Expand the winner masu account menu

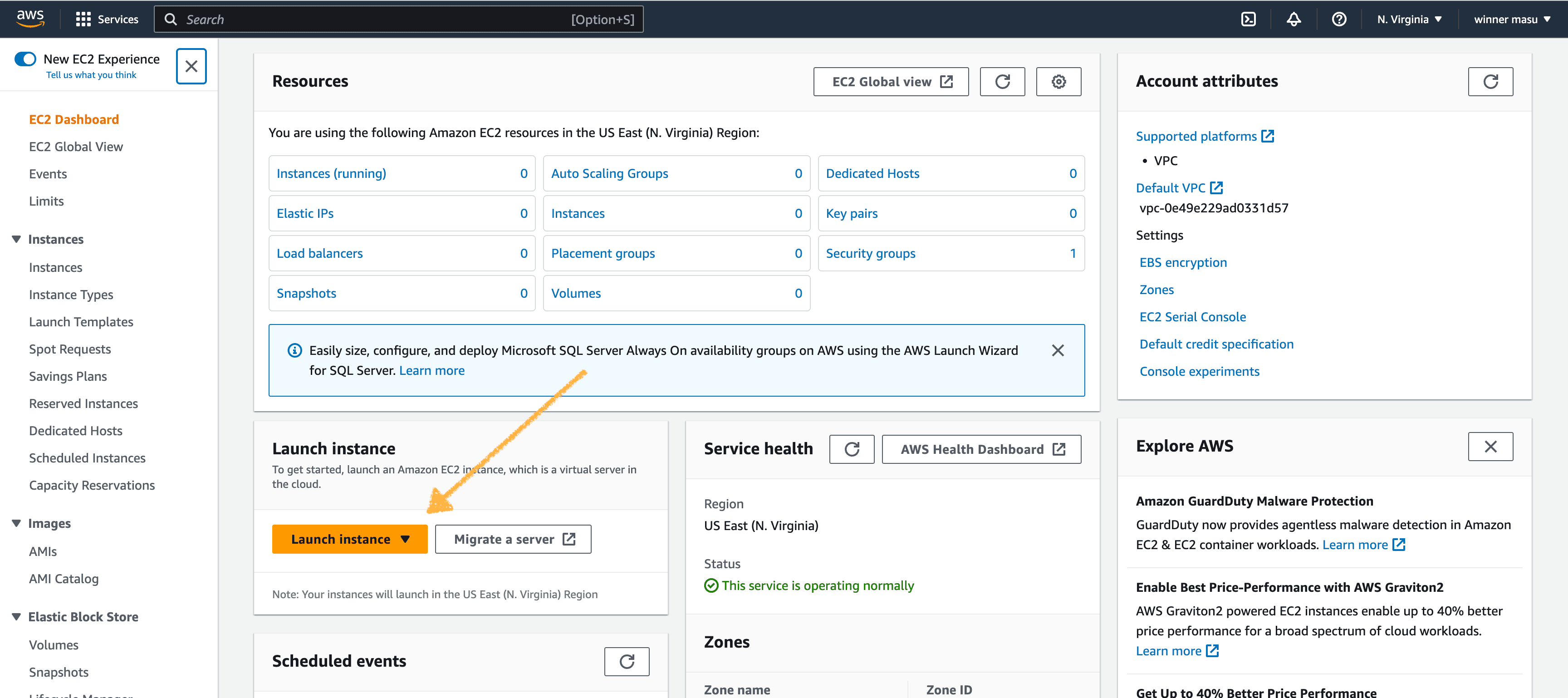(x=1511, y=20)
